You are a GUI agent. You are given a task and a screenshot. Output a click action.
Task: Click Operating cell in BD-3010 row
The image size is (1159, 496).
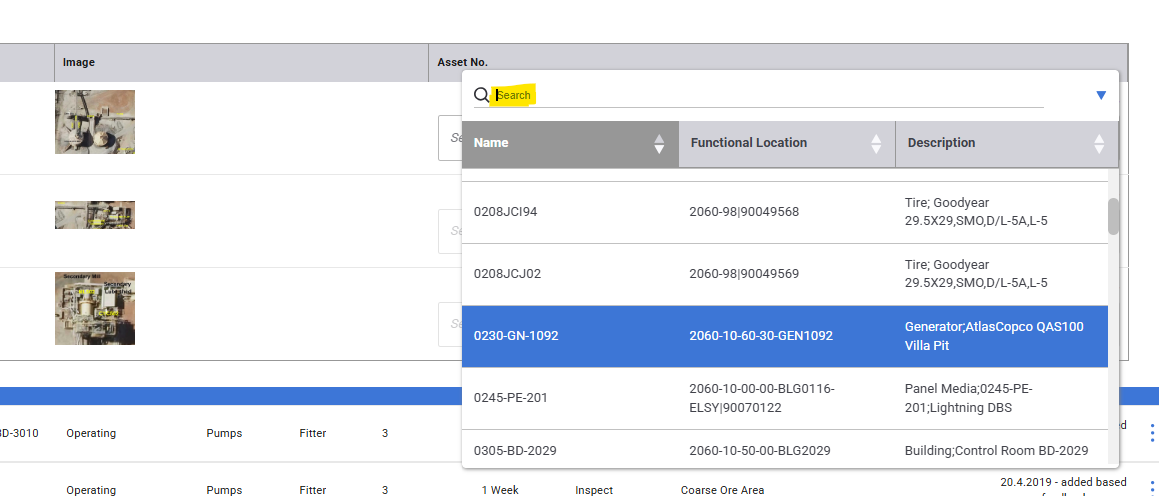point(91,433)
